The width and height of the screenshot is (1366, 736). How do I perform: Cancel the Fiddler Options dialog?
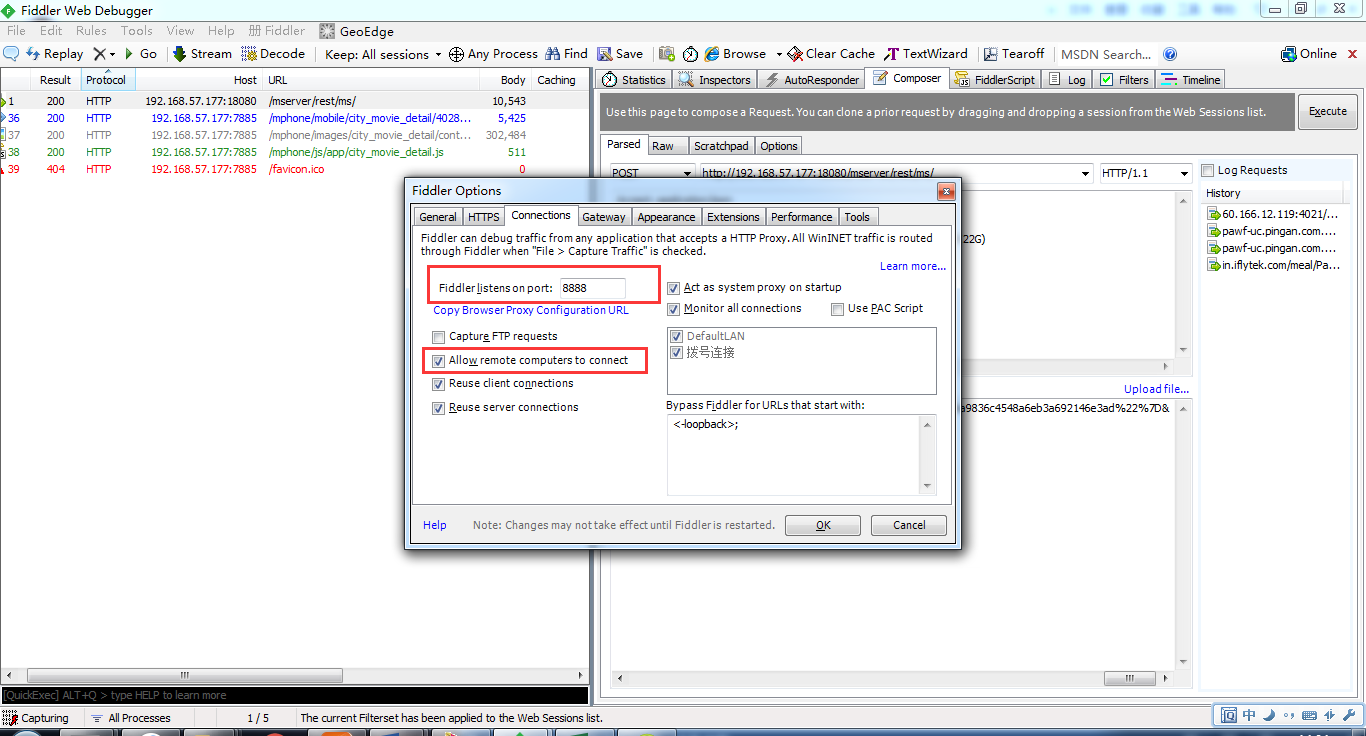pyautogui.click(x=909, y=525)
